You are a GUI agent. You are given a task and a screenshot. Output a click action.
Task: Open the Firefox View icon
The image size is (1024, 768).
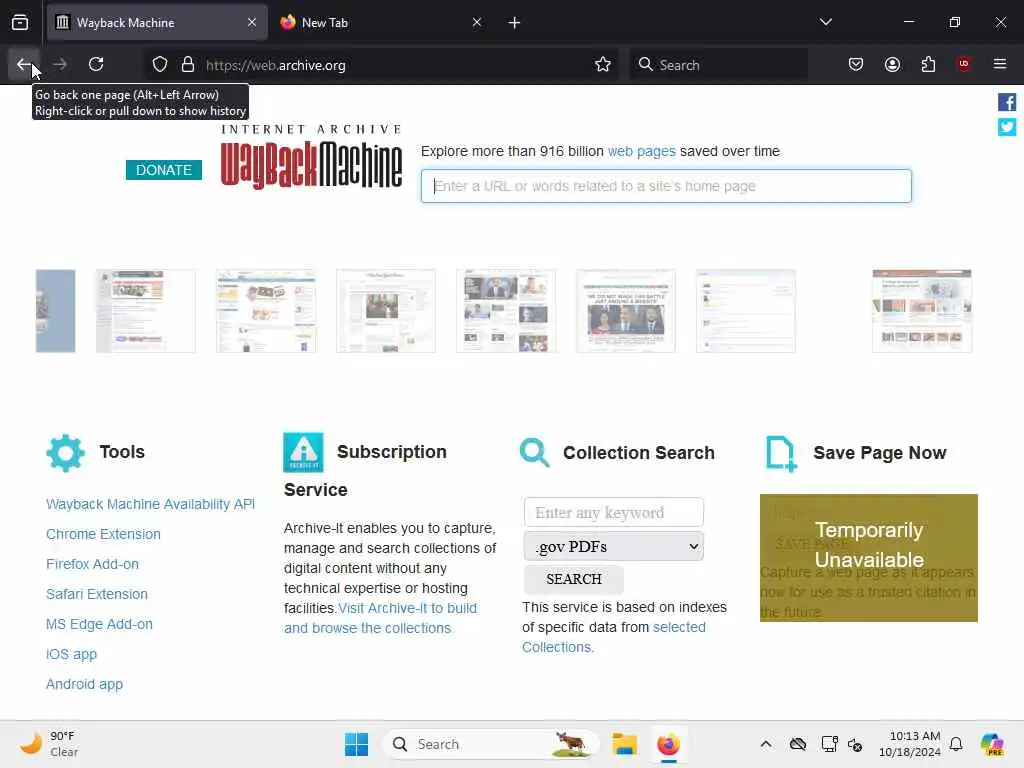pyautogui.click(x=20, y=22)
